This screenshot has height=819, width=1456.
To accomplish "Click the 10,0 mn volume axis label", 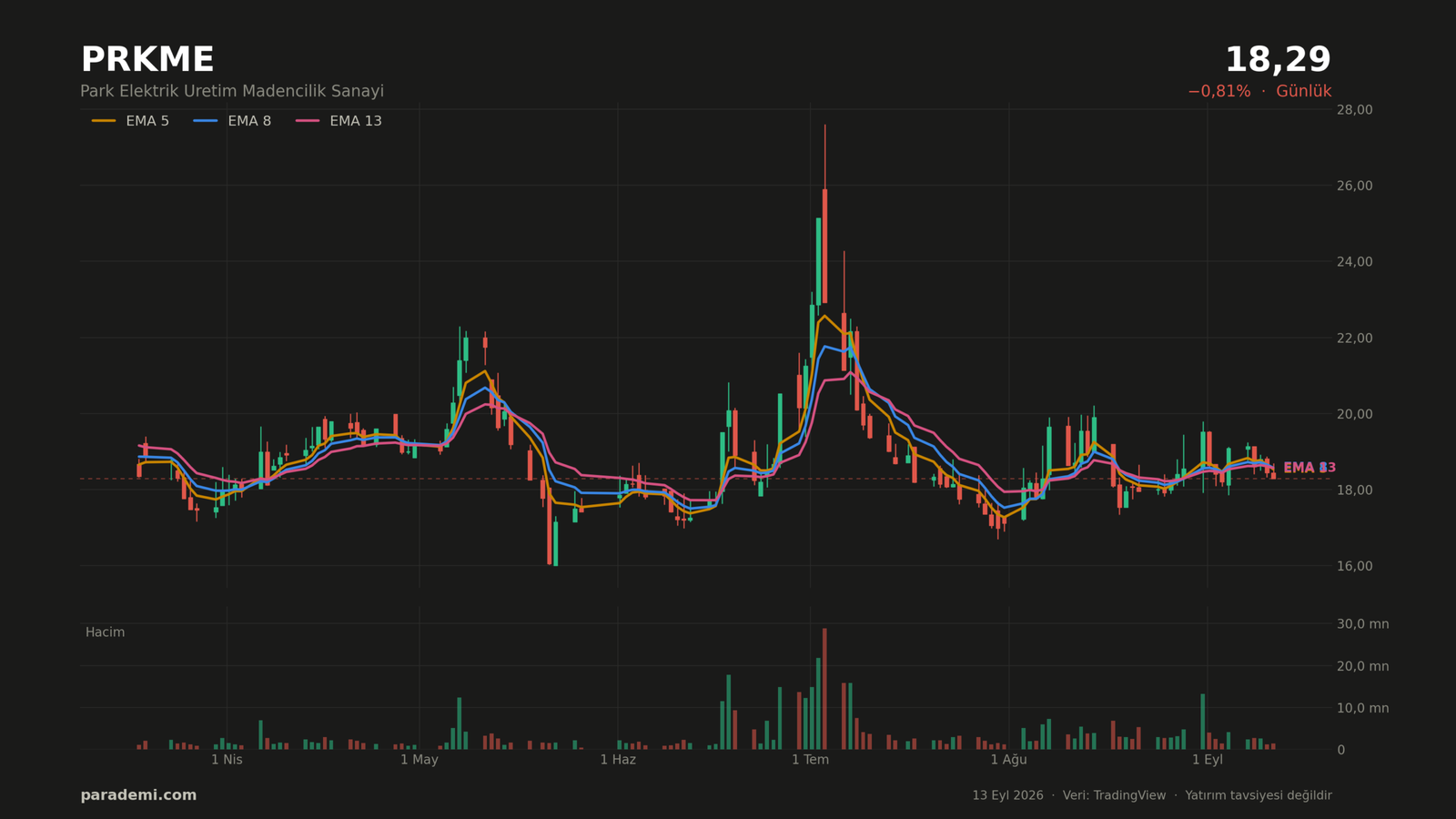I will click(1362, 708).
